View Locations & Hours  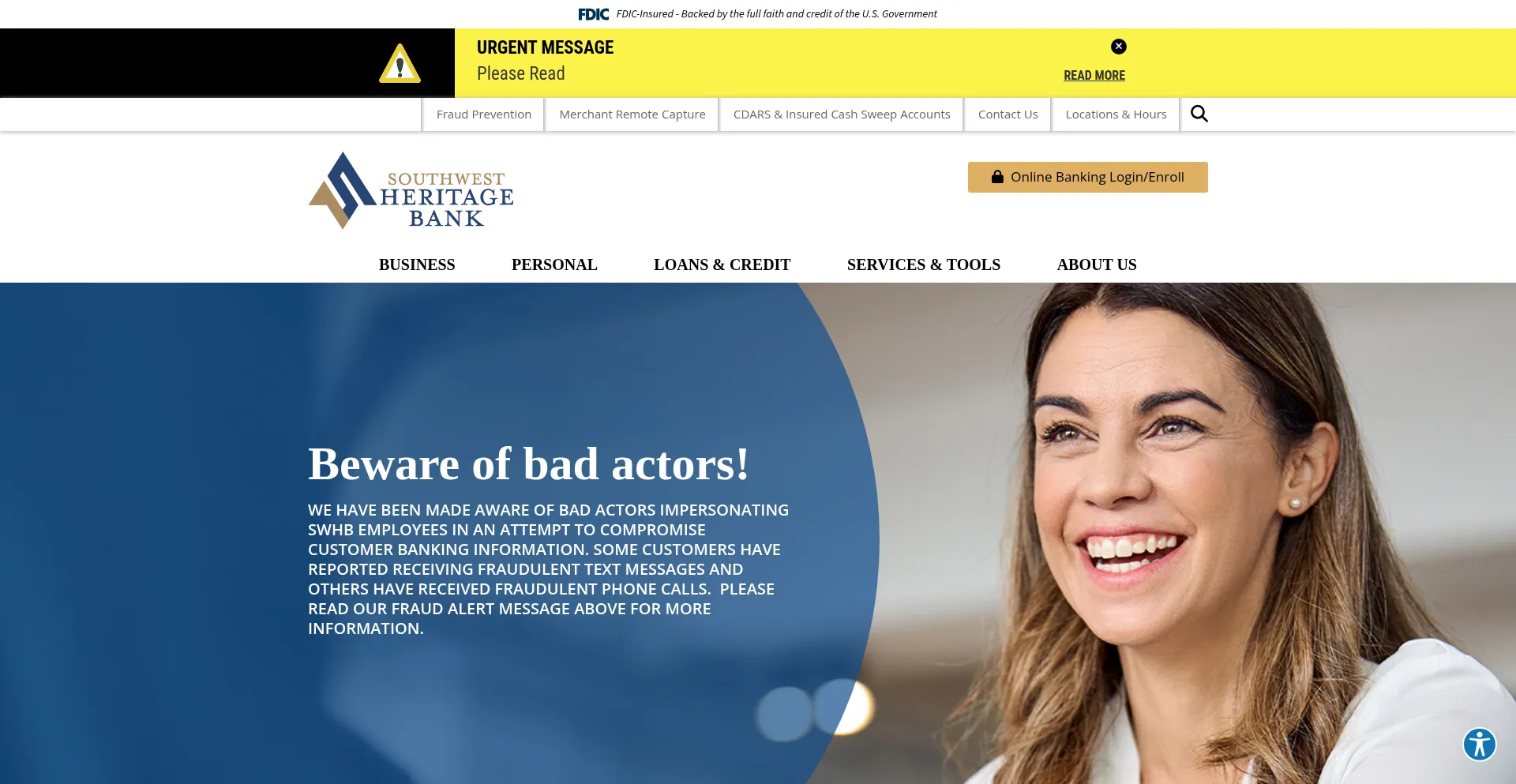[x=1116, y=114]
